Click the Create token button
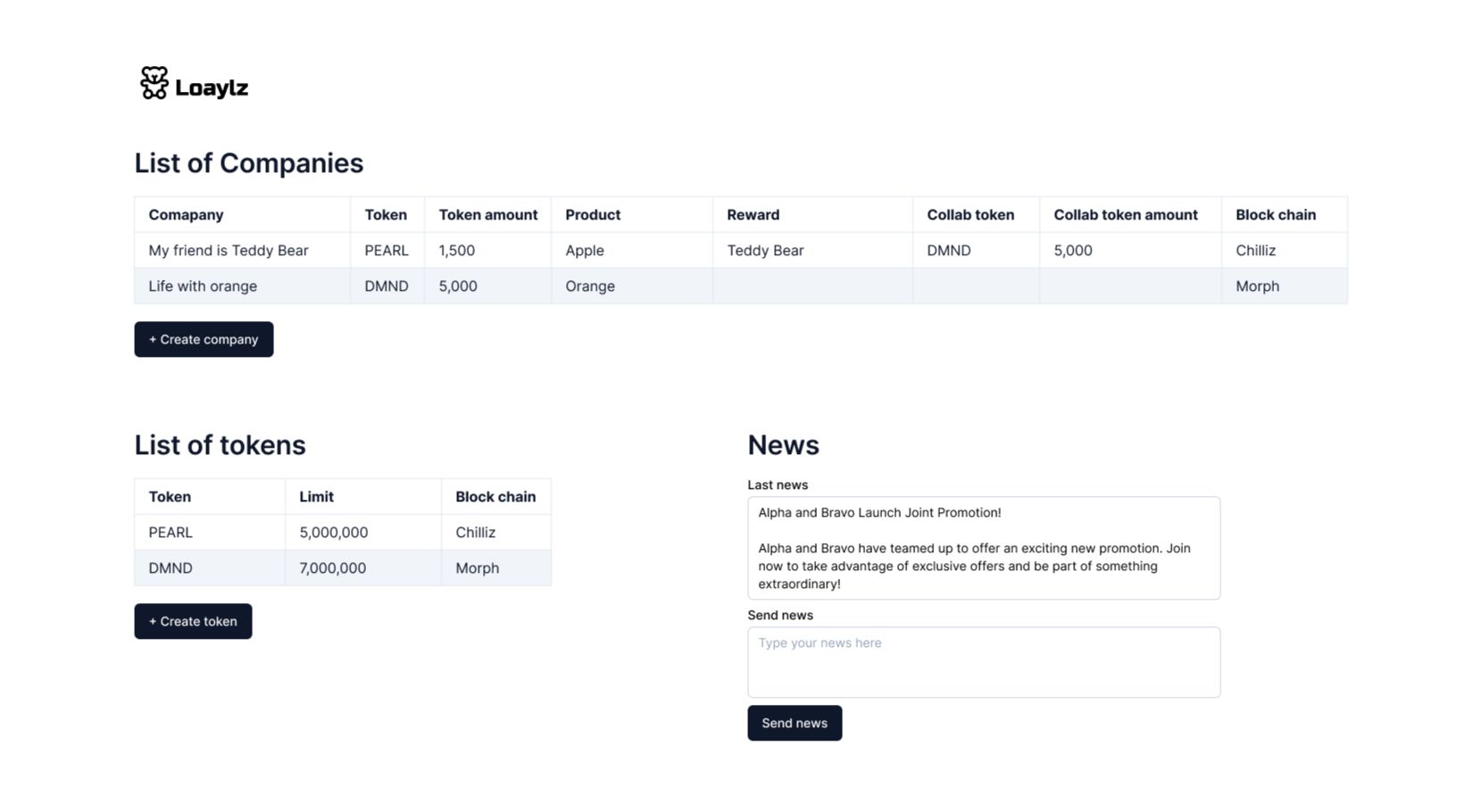 193,621
